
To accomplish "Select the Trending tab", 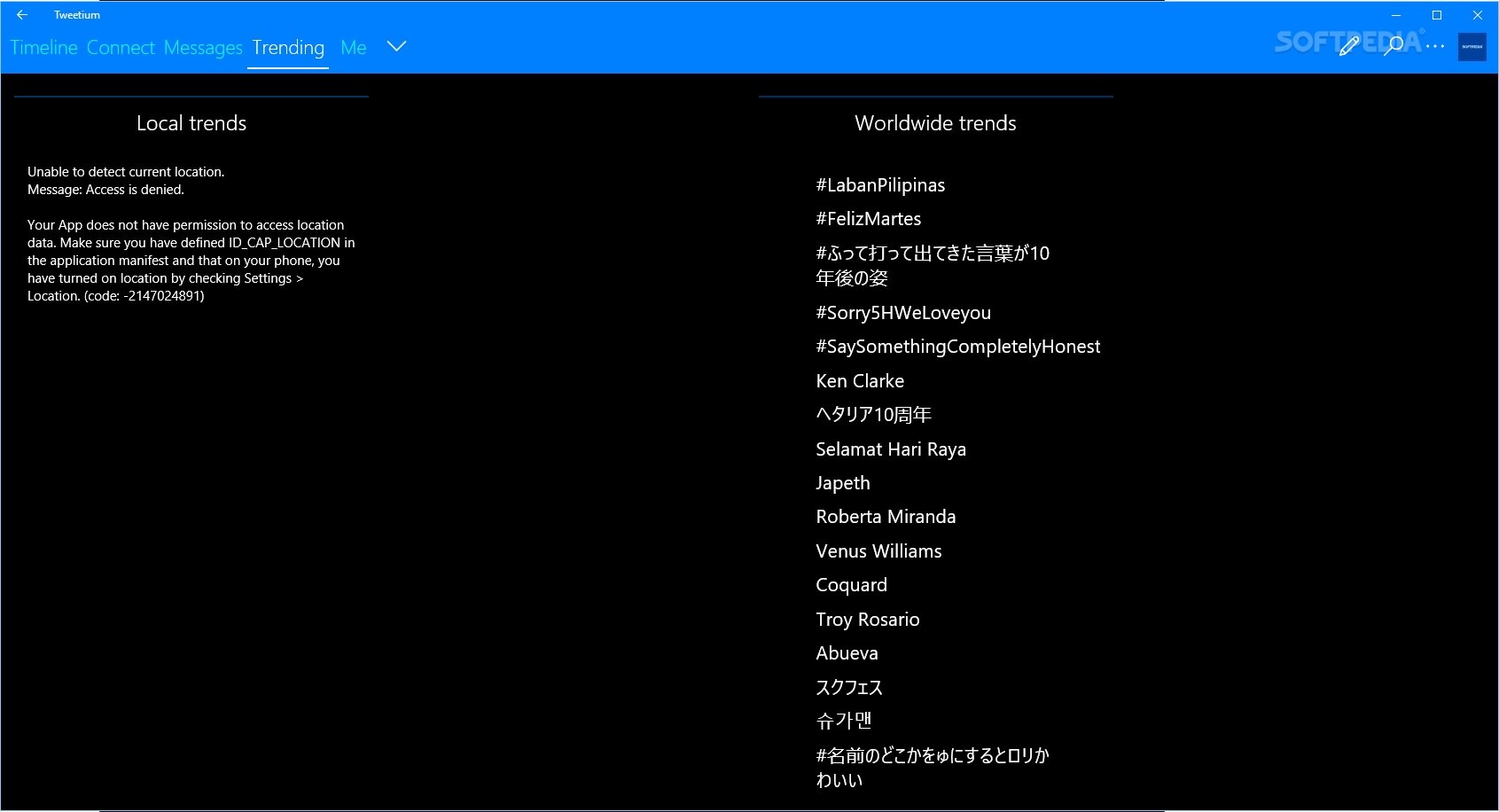I will [288, 48].
